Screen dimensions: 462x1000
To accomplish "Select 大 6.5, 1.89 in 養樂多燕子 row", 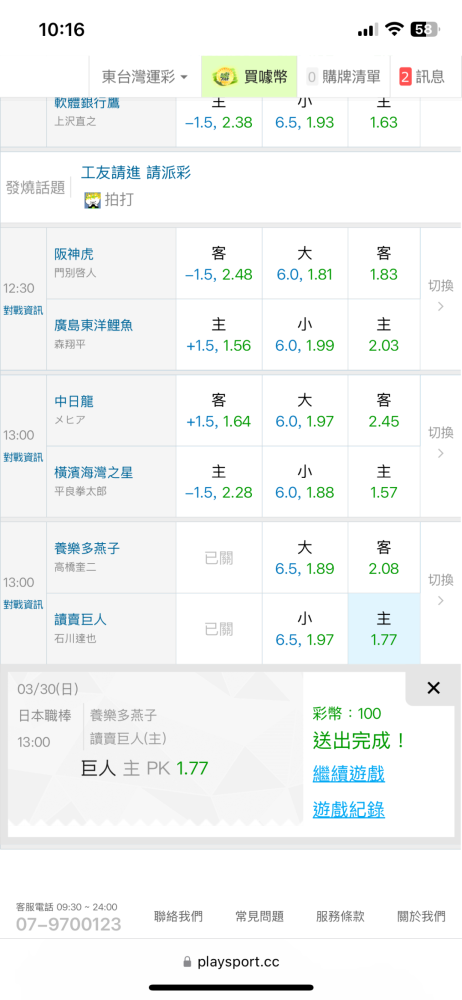I will [x=304, y=558].
